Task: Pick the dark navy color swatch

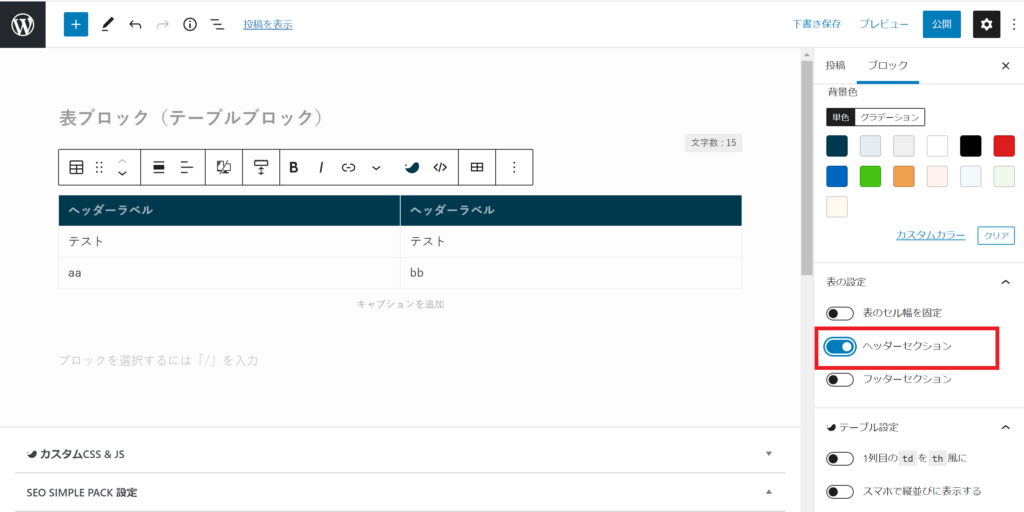Action: click(837, 146)
